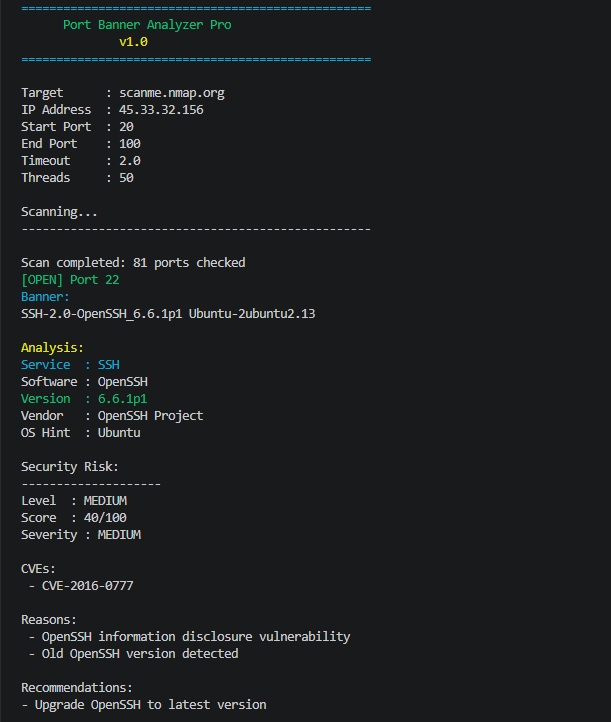Viewport: 611px width, 722px height.
Task: Click the green '[OPEN] Port 22' line
Action: click(70, 280)
